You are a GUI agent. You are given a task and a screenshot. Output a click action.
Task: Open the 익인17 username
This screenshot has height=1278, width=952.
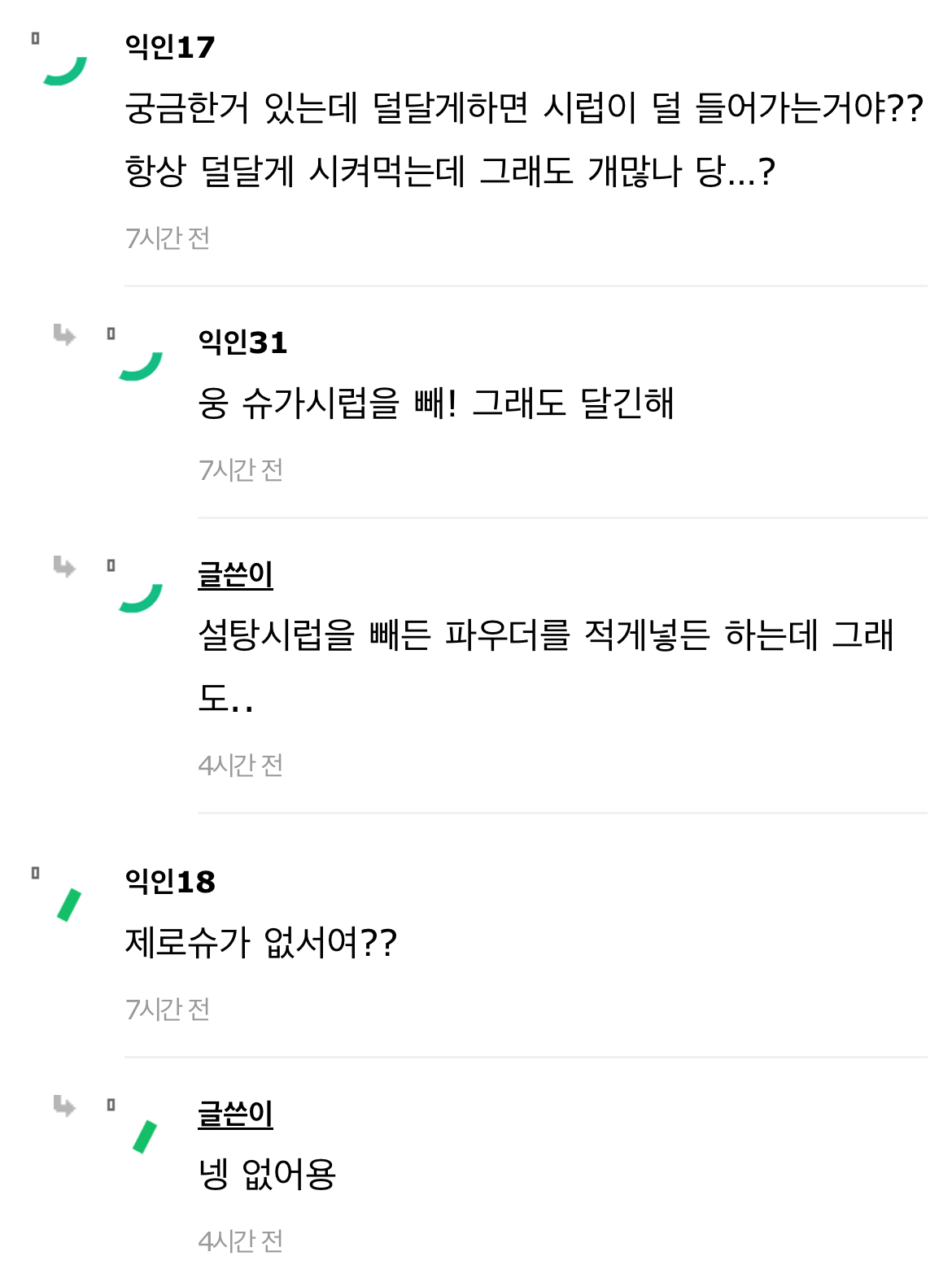coord(170,47)
